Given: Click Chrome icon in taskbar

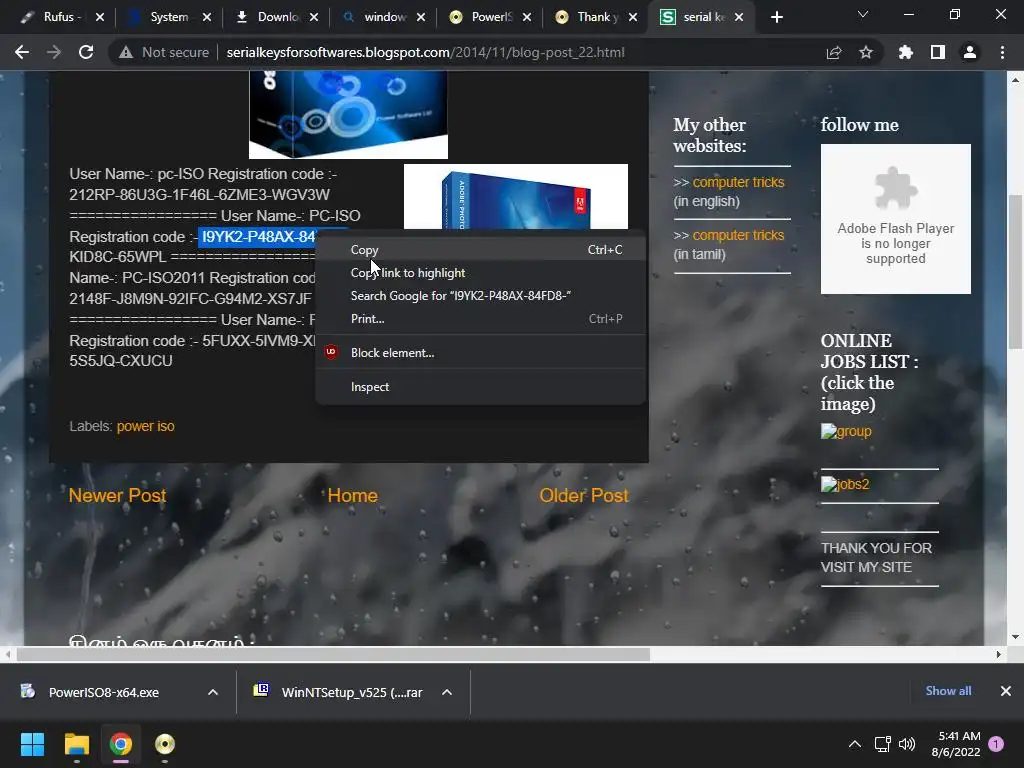Looking at the screenshot, I should [x=121, y=744].
